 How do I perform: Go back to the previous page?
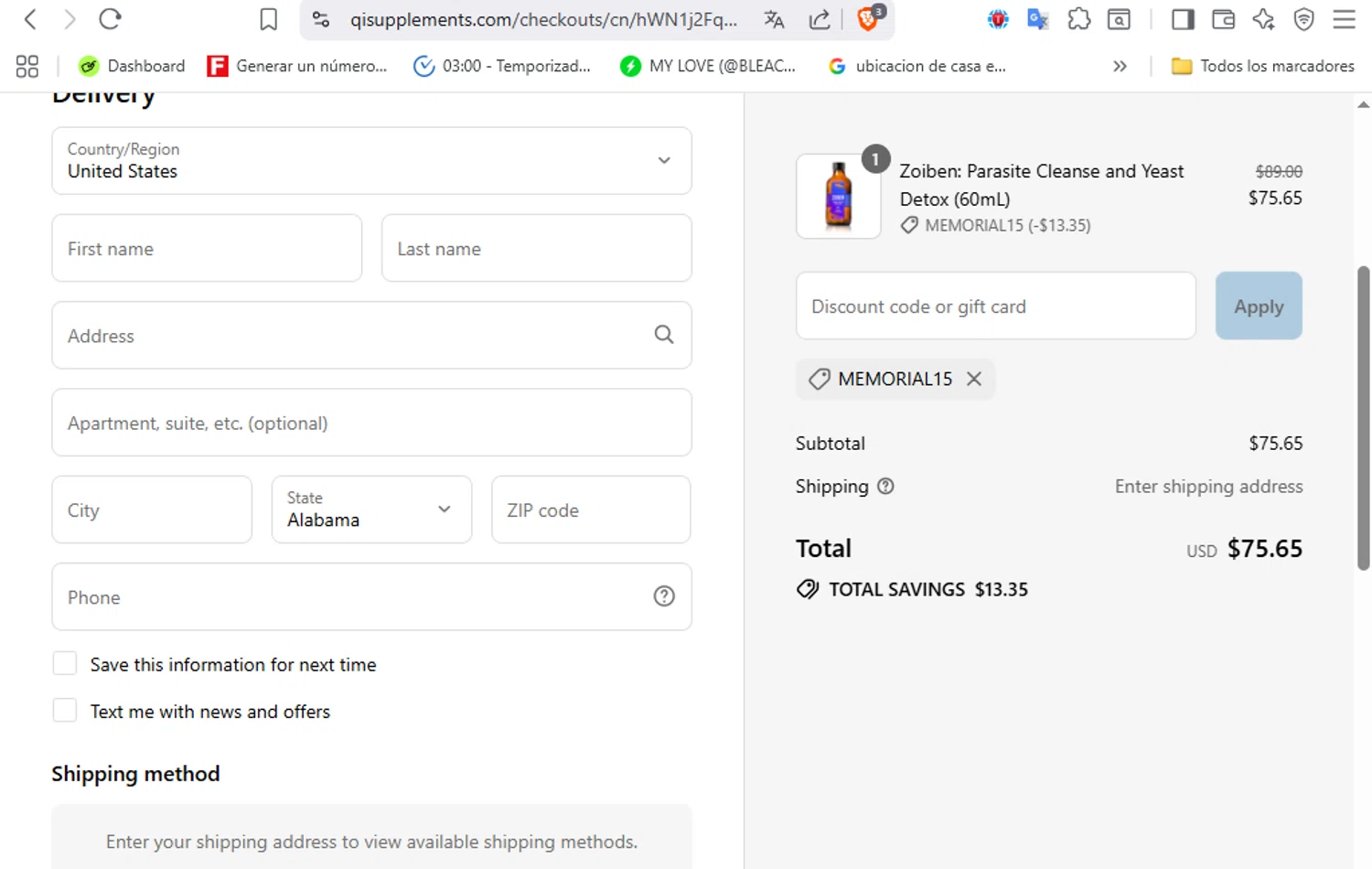[30, 19]
